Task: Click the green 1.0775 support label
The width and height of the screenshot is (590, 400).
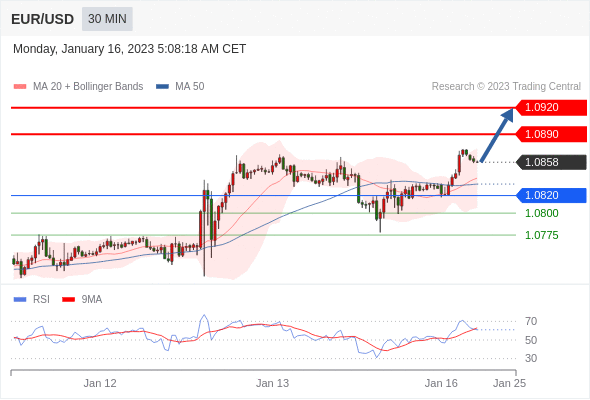Action: pyautogui.click(x=541, y=236)
